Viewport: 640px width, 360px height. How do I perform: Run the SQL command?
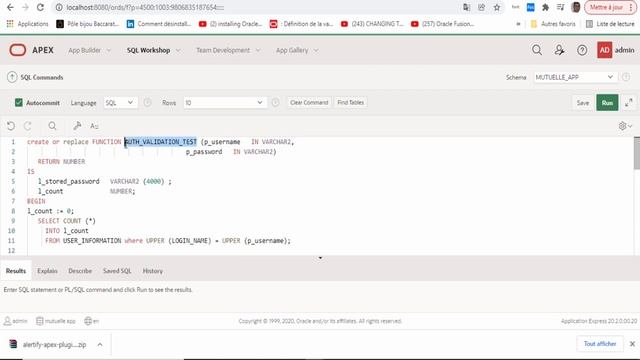(x=607, y=102)
